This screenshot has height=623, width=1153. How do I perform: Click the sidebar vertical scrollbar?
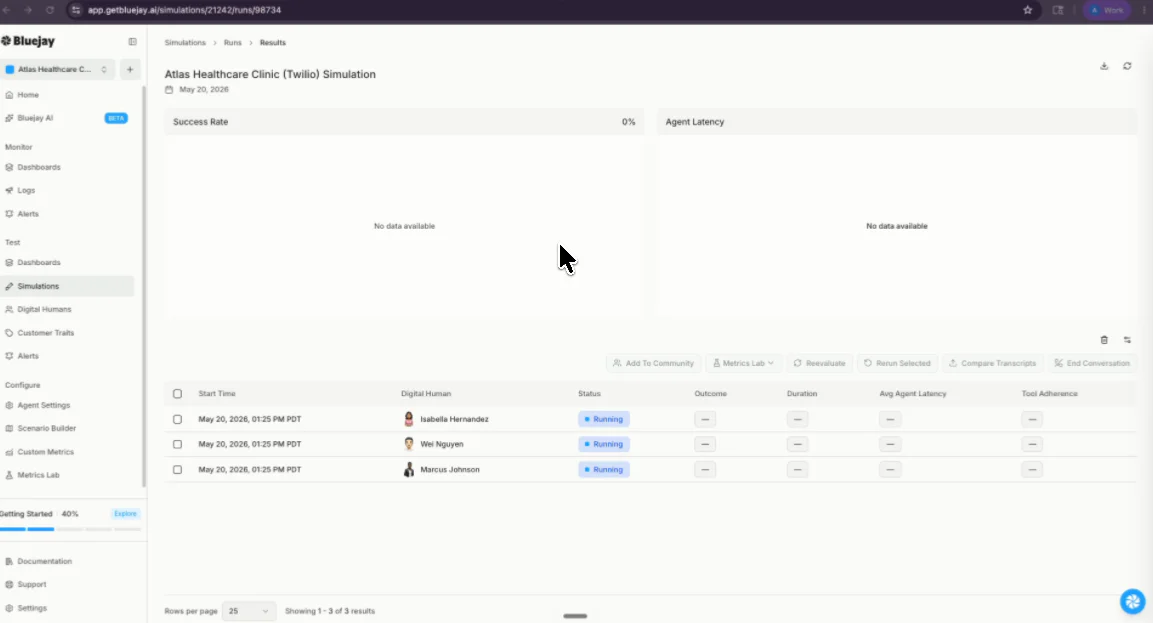pos(144,286)
